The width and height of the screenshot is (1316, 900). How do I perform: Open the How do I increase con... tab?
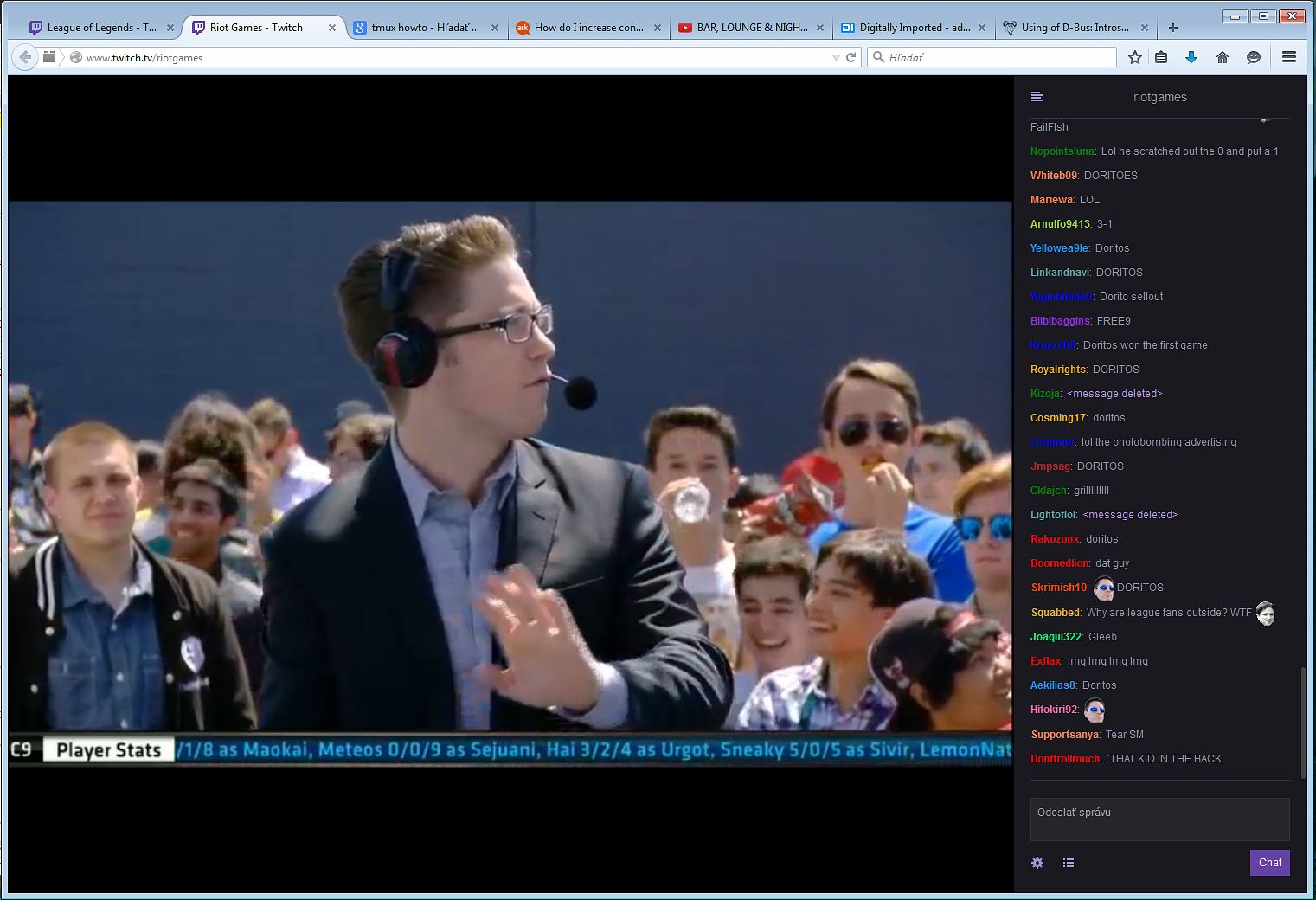pyautogui.click(x=588, y=28)
